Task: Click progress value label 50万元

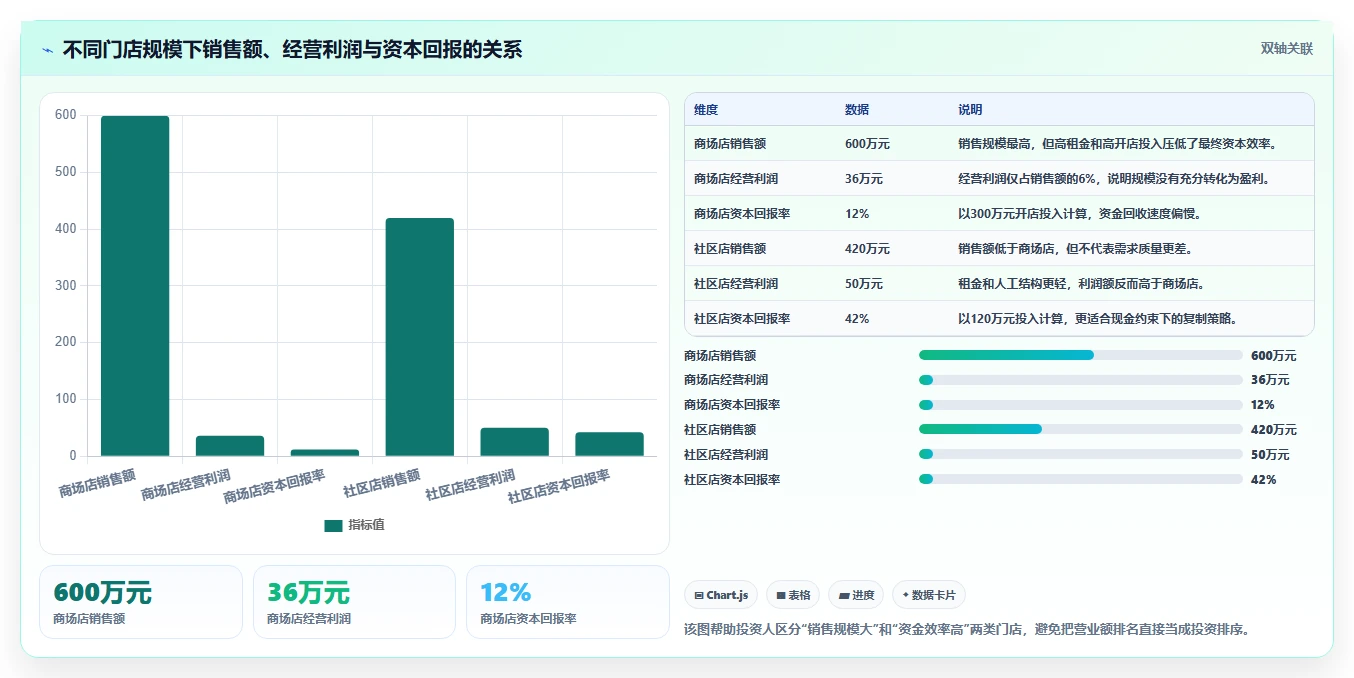Action: pos(1270,455)
